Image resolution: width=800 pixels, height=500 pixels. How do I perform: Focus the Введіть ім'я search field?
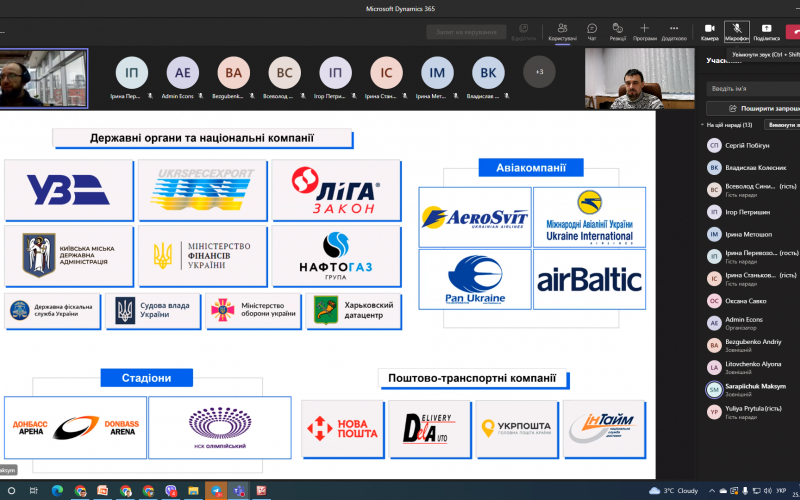click(x=753, y=89)
